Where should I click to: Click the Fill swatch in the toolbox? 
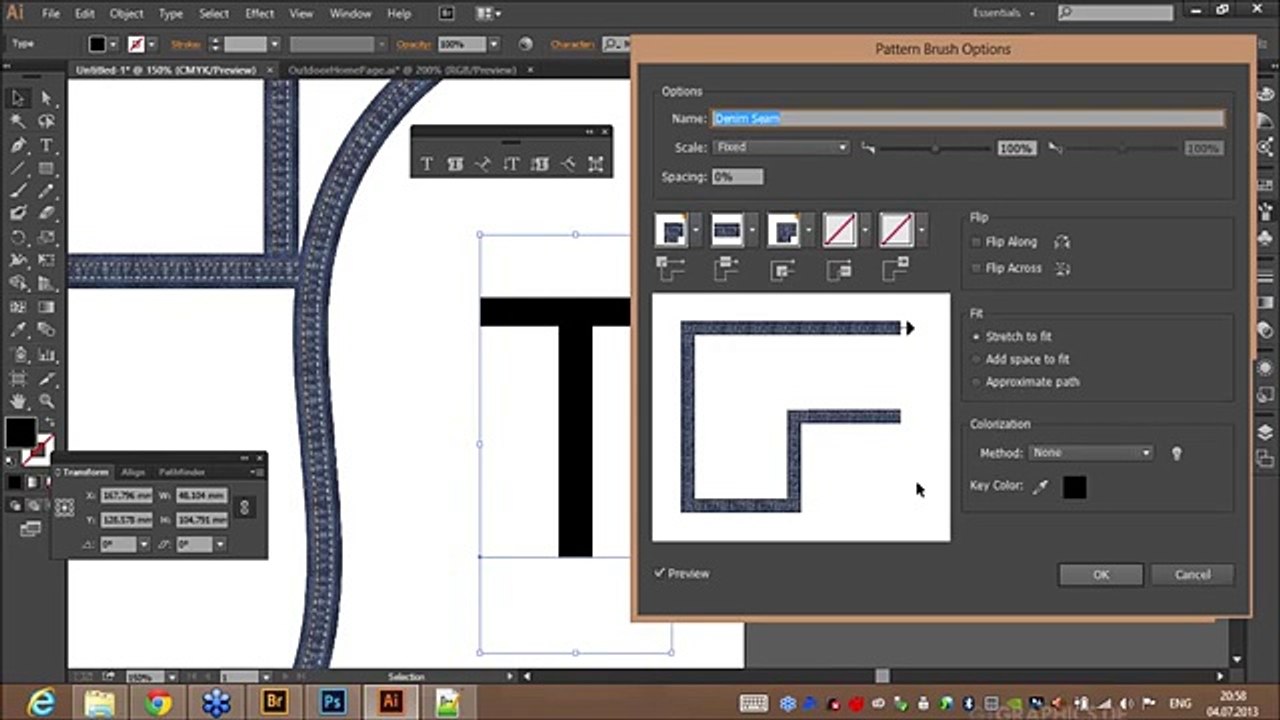[x=20, y=433]
